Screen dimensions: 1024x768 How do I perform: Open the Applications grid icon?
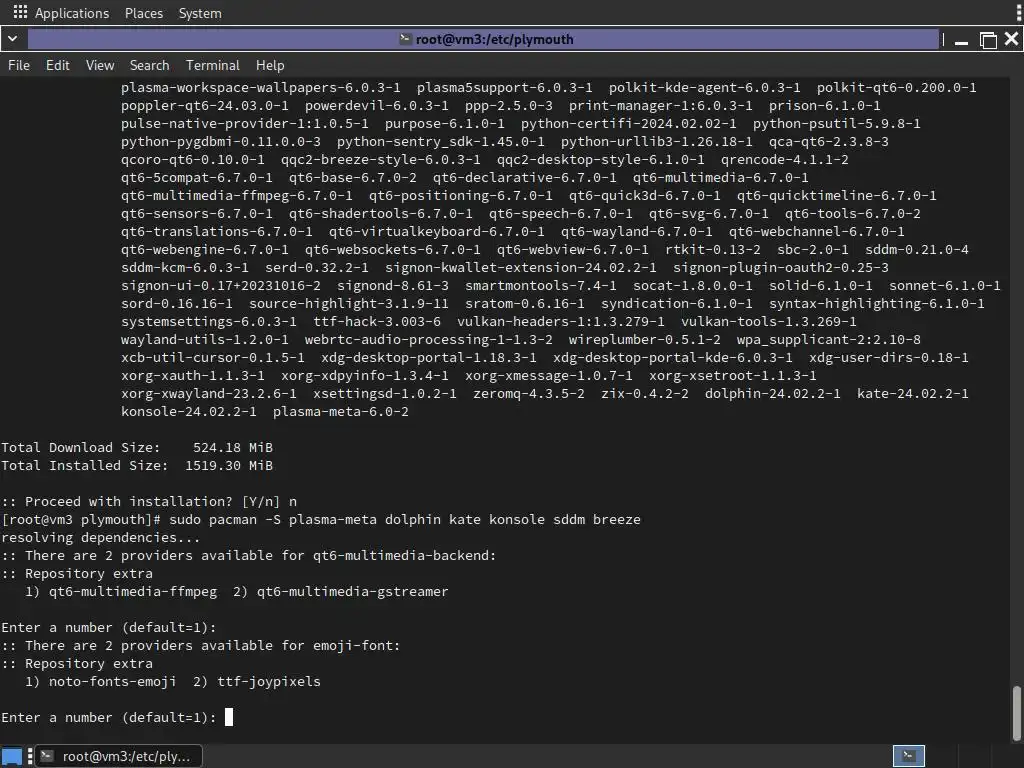pyautogui.click(x=20, y=12)
